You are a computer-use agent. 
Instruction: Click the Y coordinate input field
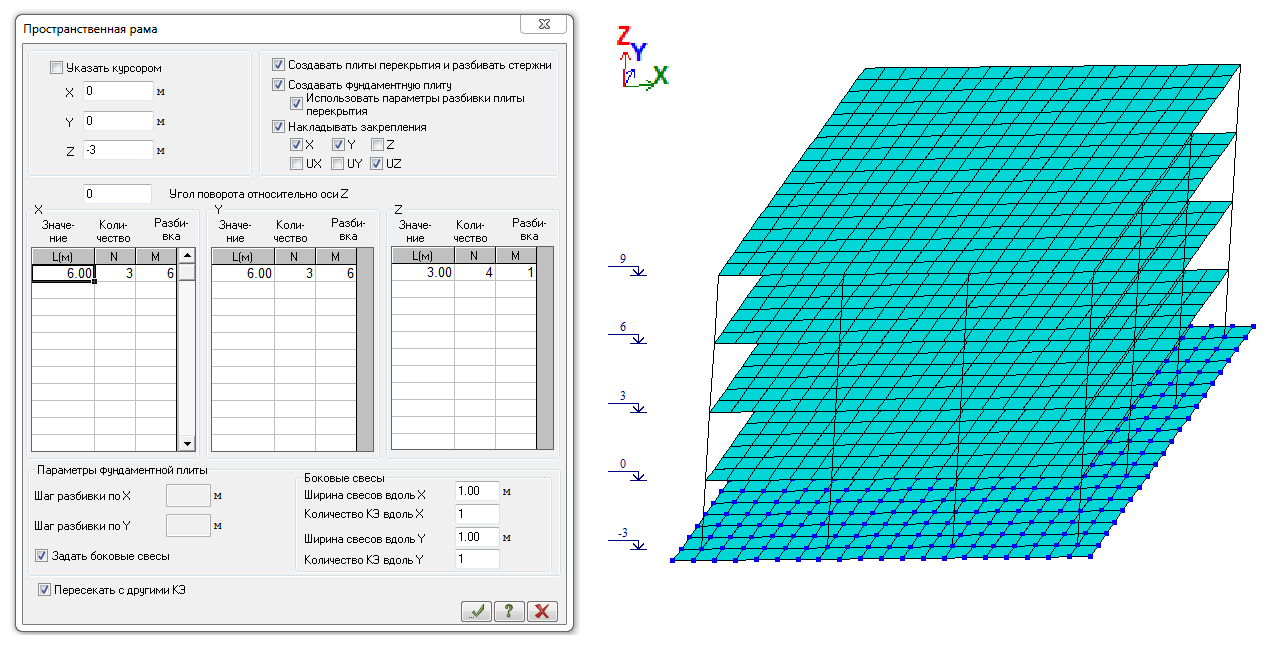tap(118, 121)
